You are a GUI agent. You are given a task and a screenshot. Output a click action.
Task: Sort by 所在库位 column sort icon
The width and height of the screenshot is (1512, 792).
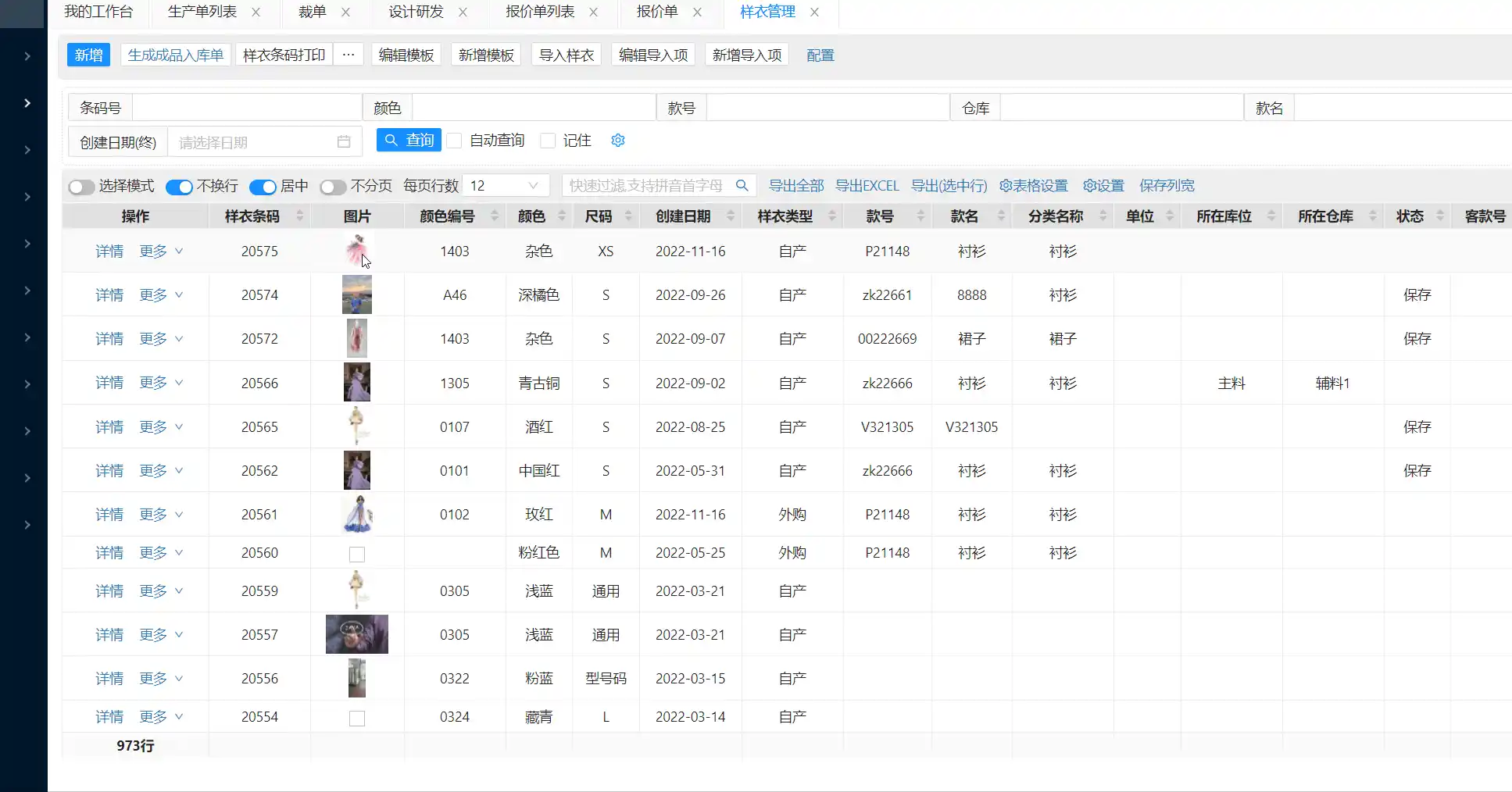[1271, 216]
